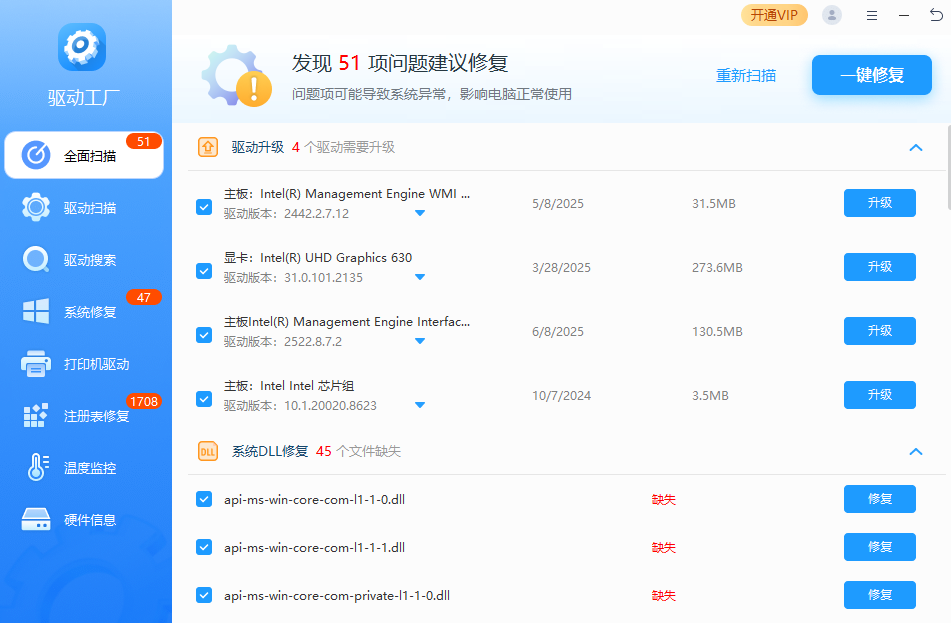Collapse the 系统DLL修复 section
The height and width of the screenshot is (623, 951).
(x=915, y=452)
